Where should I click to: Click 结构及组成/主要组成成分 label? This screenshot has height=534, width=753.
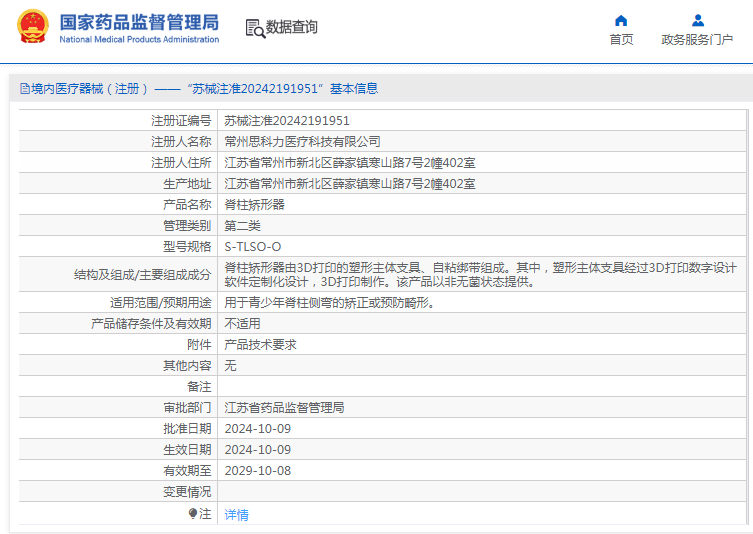click(x=142, y=275)
